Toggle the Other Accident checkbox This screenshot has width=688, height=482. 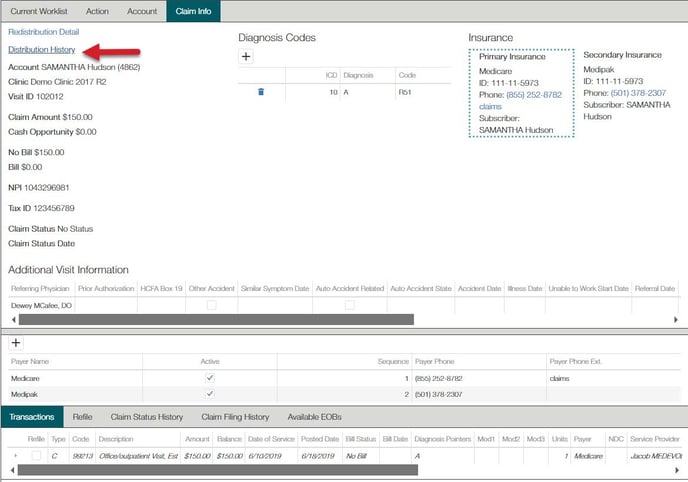[x=211, y=304]
